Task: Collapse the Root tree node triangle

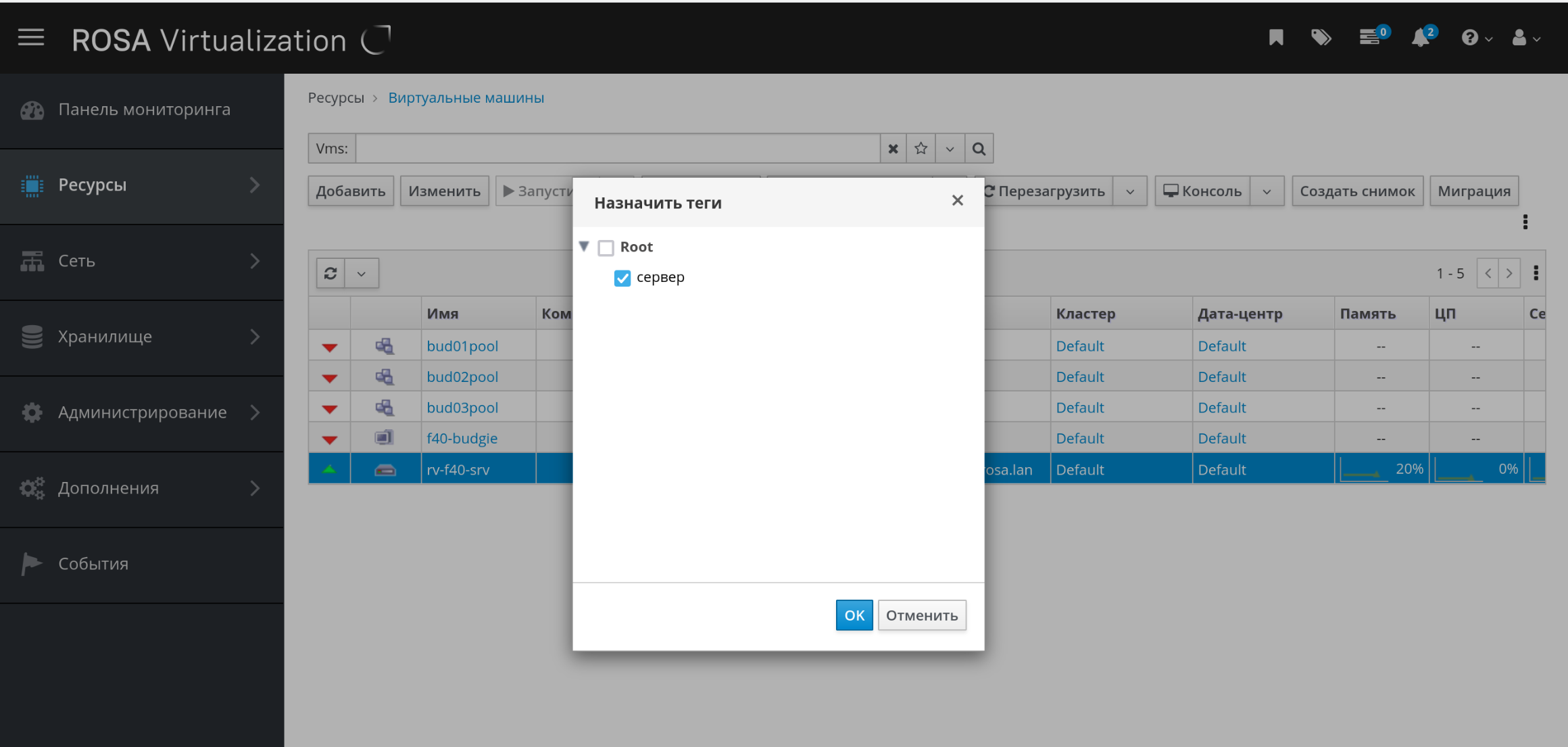Action: point(585,246)
